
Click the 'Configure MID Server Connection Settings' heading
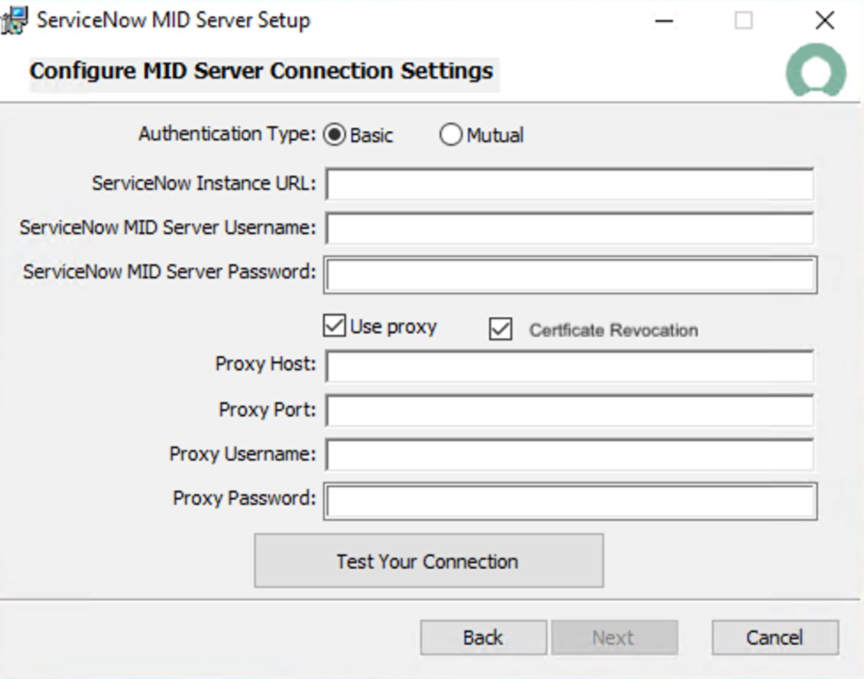[261, 71]
